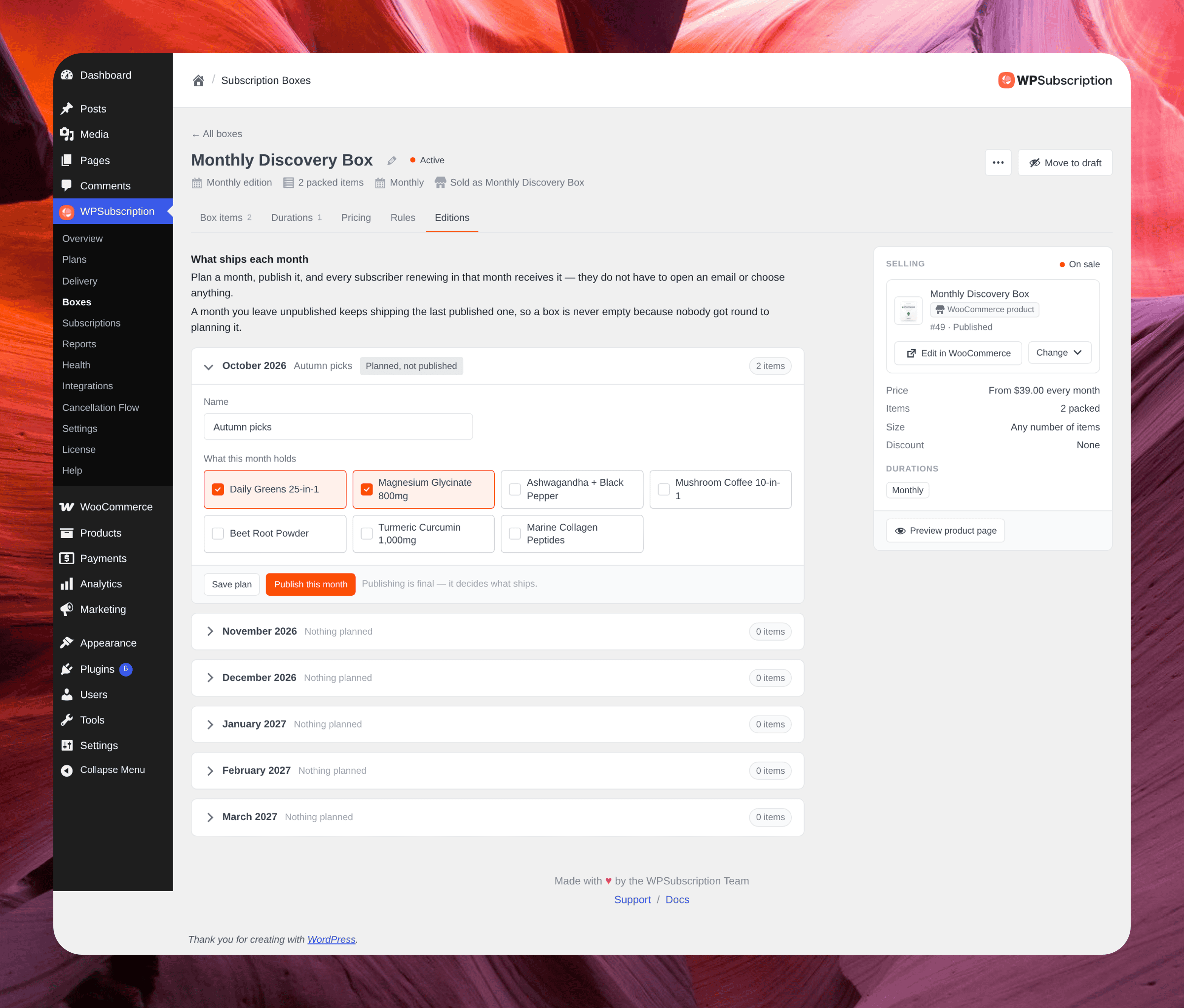Click the Comments bubble icon
This screenshot has width=1184, height=1008.
pyautogui.click(x=67, y=185)
